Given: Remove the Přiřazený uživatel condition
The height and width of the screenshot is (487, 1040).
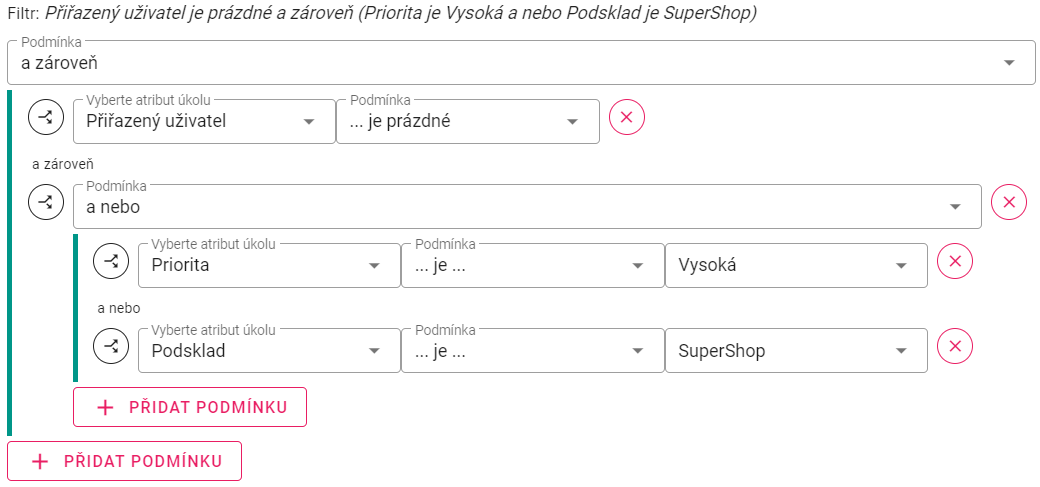Looking at the screenshot, I should 627,118.
